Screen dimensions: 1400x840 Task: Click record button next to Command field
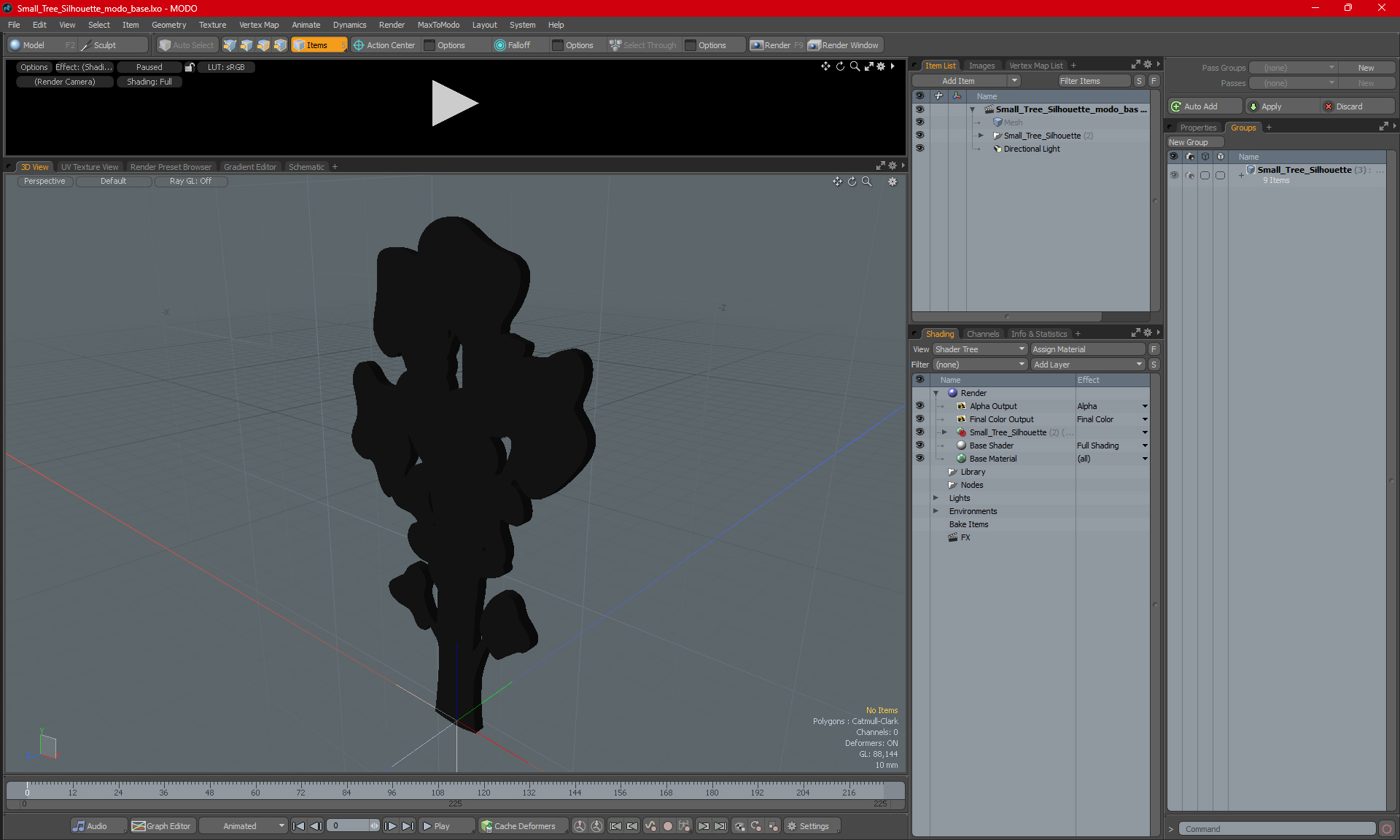[1386, 829]
